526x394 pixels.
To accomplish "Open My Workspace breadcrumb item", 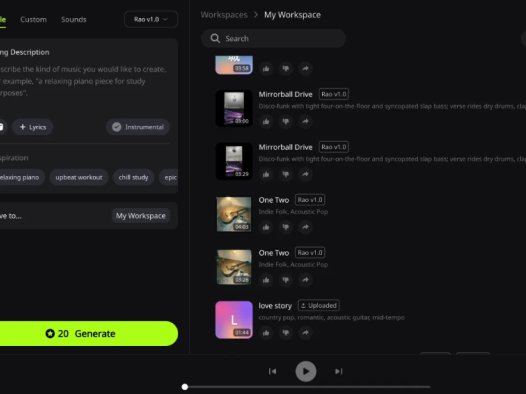I will pyautogui.click(x=292, y=15).
